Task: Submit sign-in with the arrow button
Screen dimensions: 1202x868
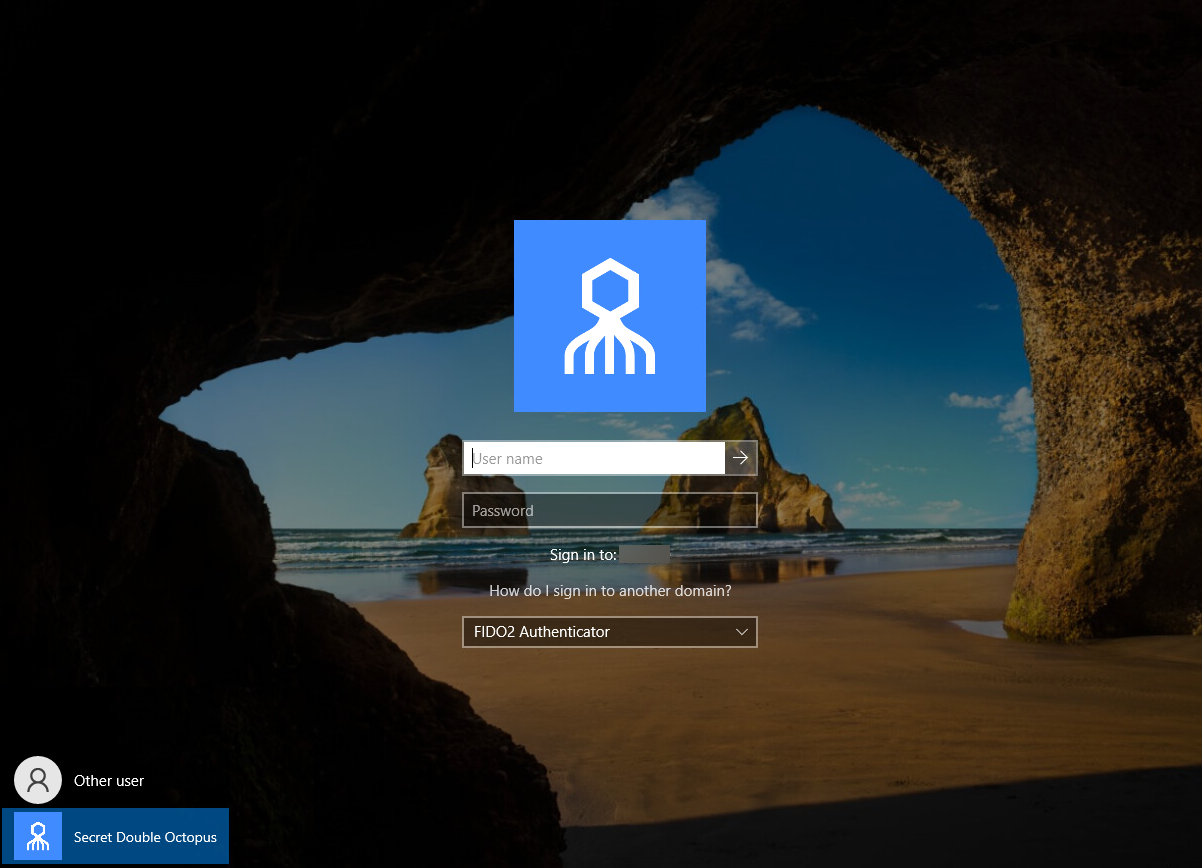Action: [741, 458]
